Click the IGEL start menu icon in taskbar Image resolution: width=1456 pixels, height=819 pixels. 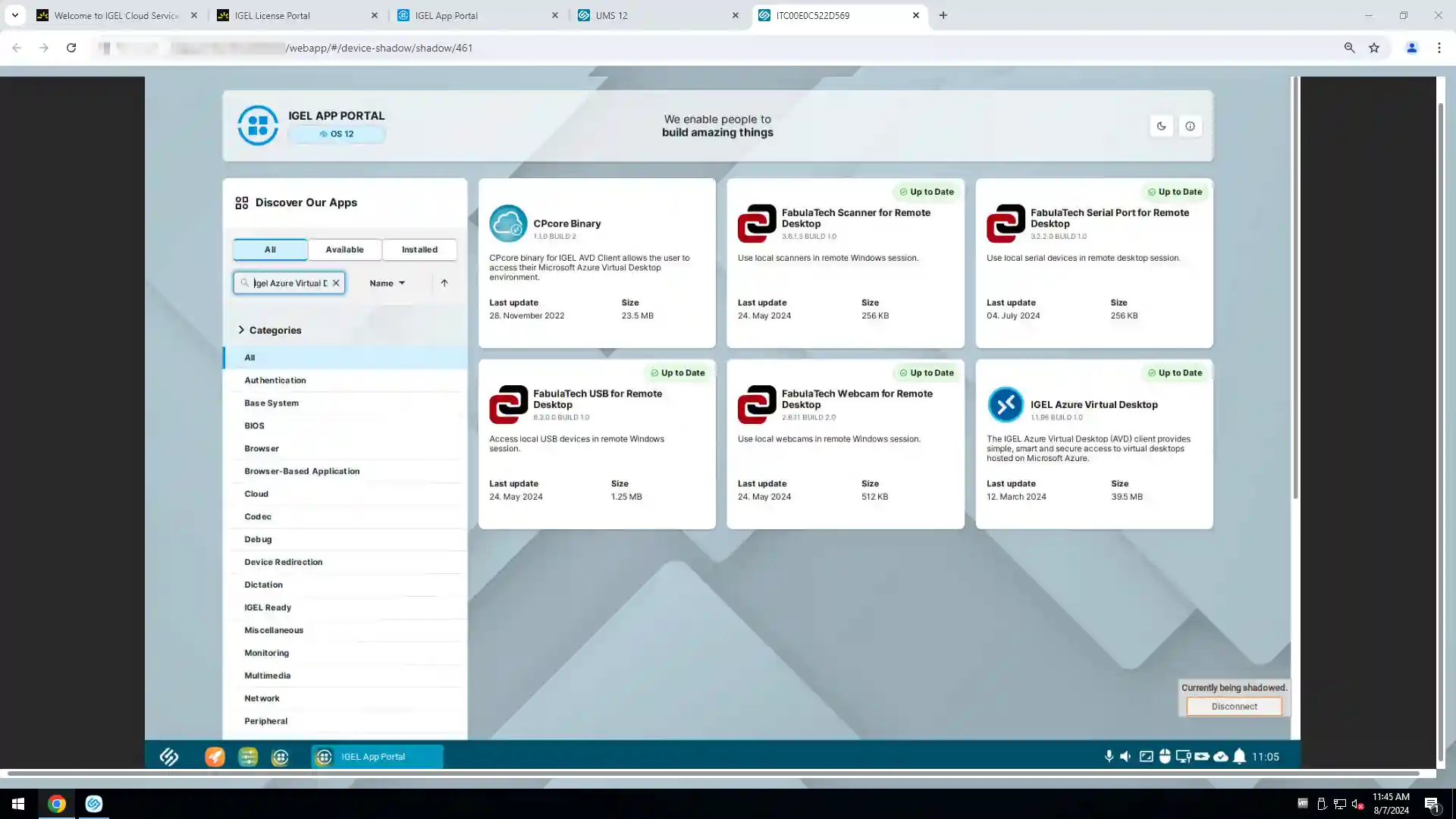pyautogui.click(x=169, y=757)
